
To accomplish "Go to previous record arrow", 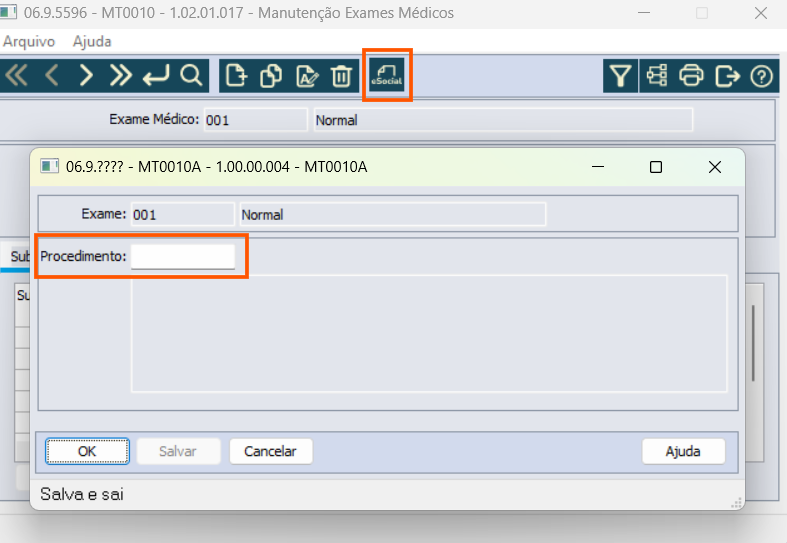I will click(52, 76).
